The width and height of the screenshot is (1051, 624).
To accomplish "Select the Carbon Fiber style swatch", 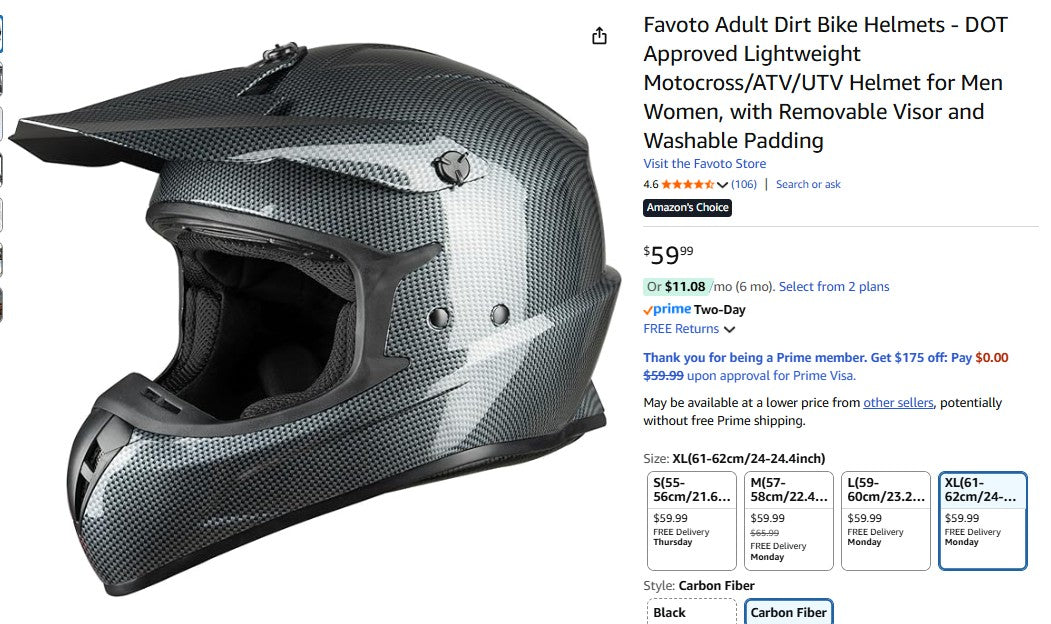I will tap(789, 611).
